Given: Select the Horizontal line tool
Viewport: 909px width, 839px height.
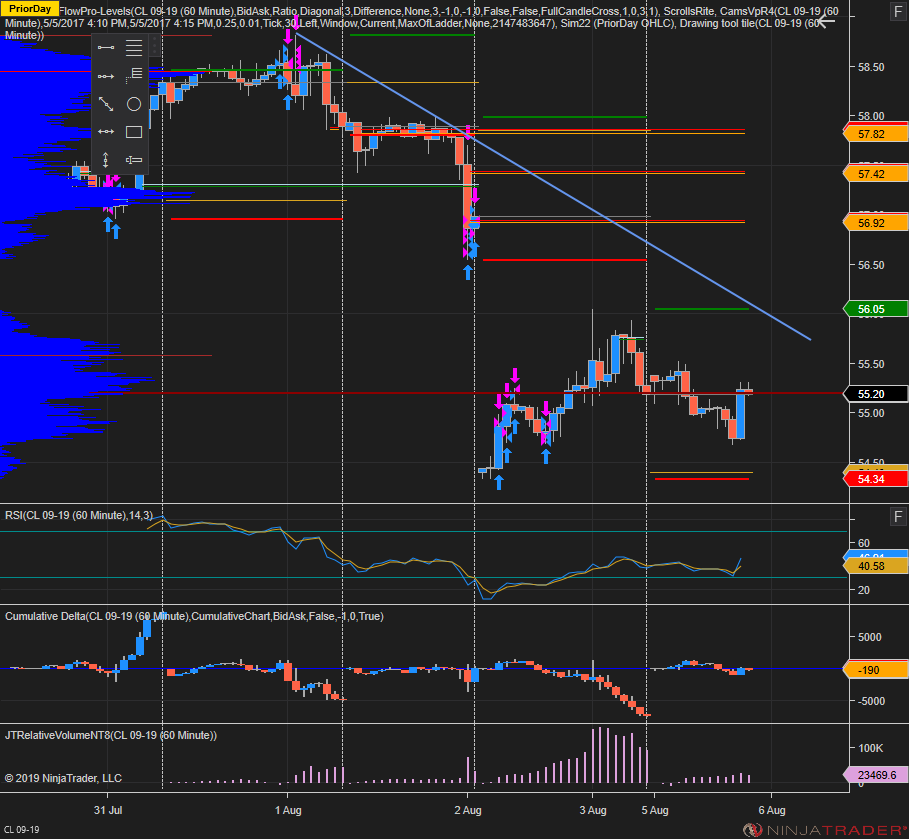Looking at the screenshot, I should coord(106,132).
